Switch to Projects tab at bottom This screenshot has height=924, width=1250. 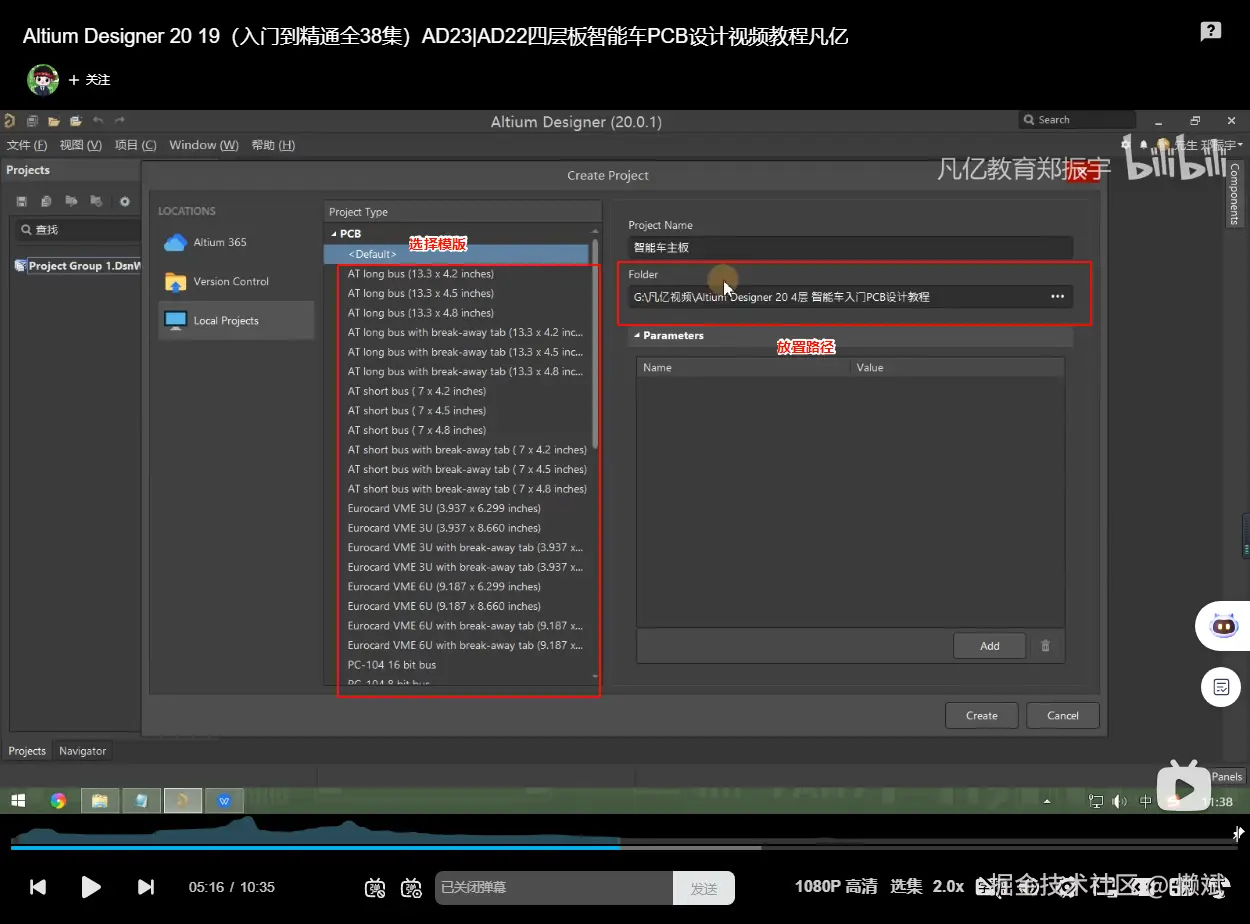(x=27, y=751)
